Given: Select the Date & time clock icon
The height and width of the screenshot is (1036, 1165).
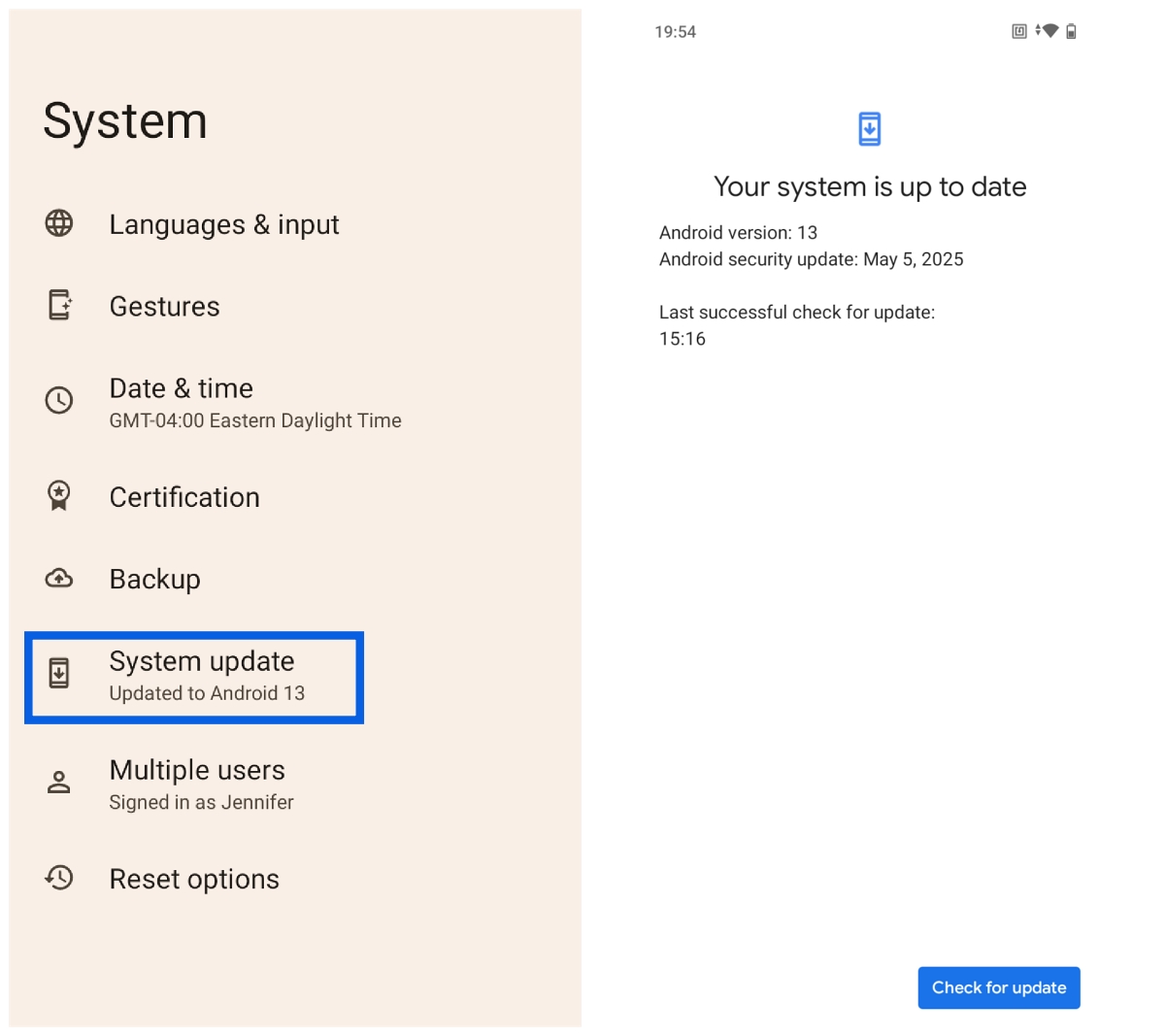Looking at the screenshot, I should pyautogui.click(x=58, y=400).
